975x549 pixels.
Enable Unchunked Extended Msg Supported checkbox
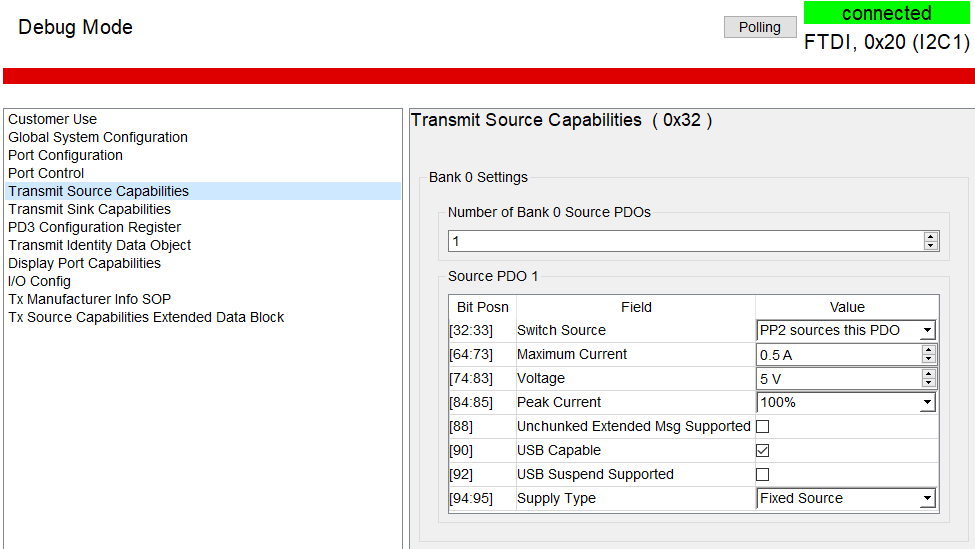click(763, 426)
